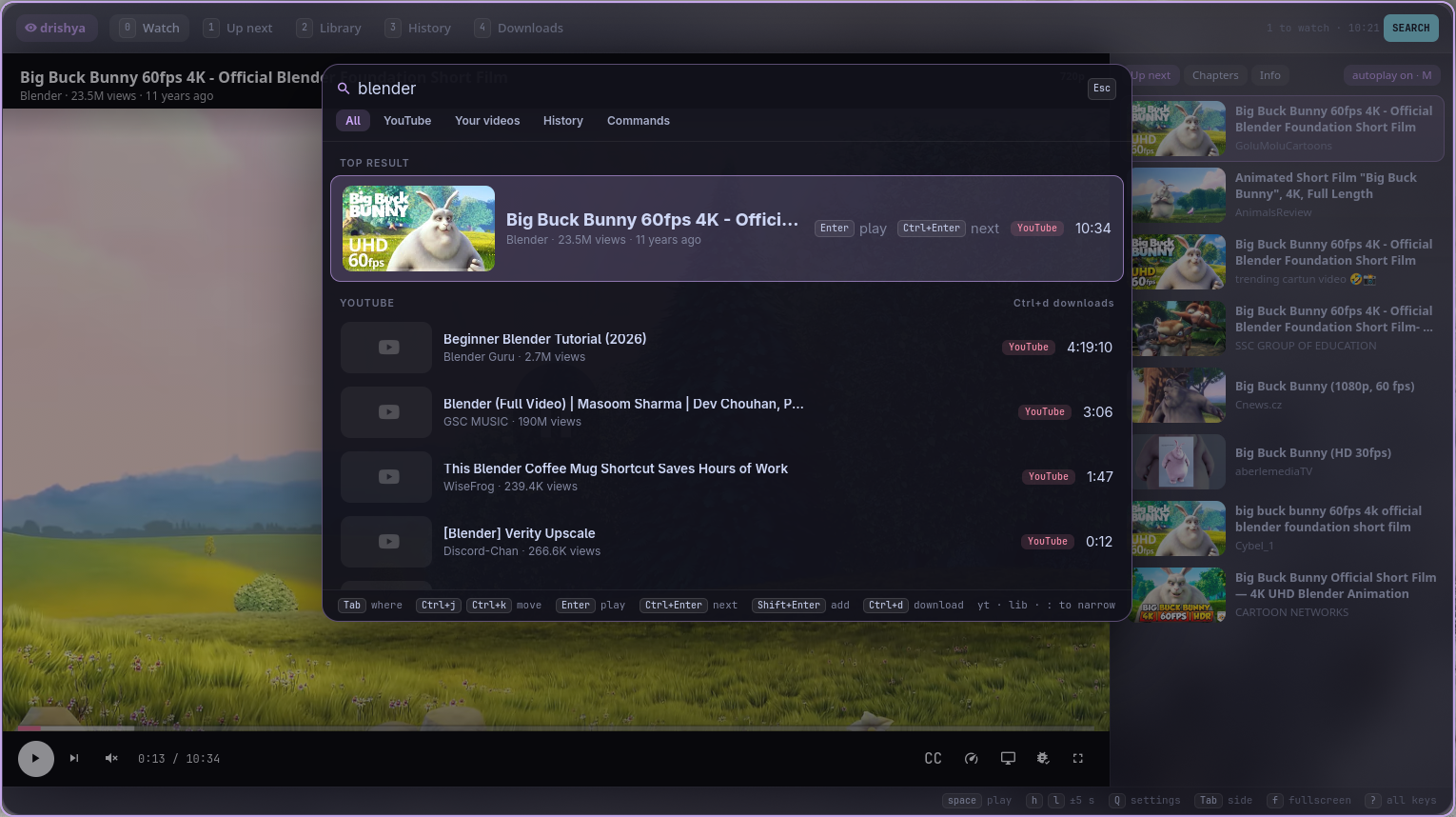
Task: Click the SEARCH button
Action: click(1411, 29)
